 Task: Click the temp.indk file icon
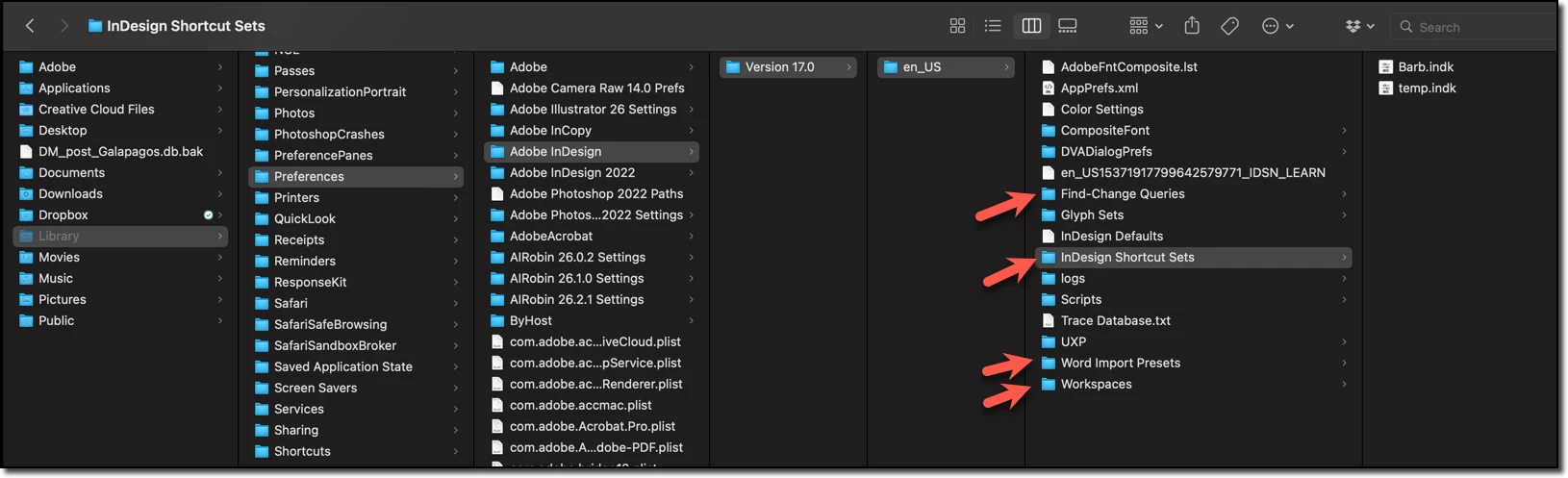(x=1385, y=88)
